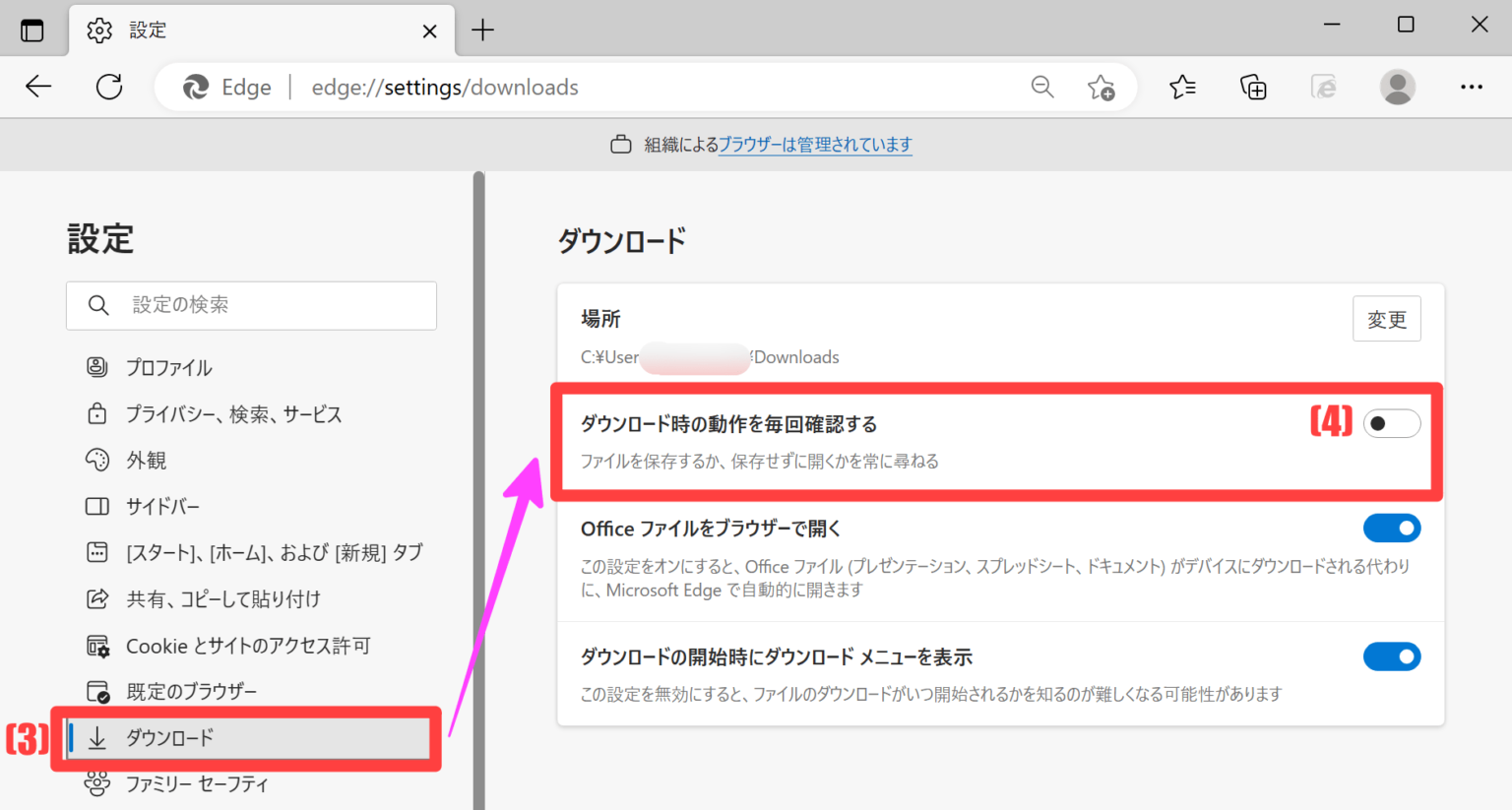Click inside the 設定の検索 search field
Viewport: 1512px width, 810px height.
click(x=251, y=305)
